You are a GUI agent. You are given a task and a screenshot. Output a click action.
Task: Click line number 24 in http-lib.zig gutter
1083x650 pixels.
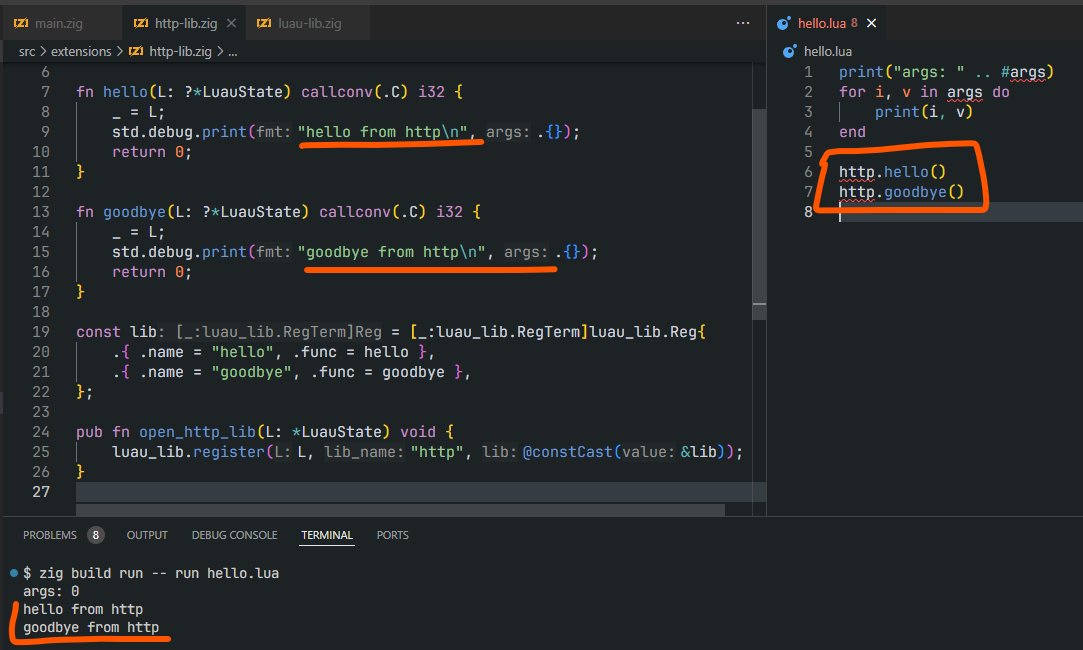[41, 432]
